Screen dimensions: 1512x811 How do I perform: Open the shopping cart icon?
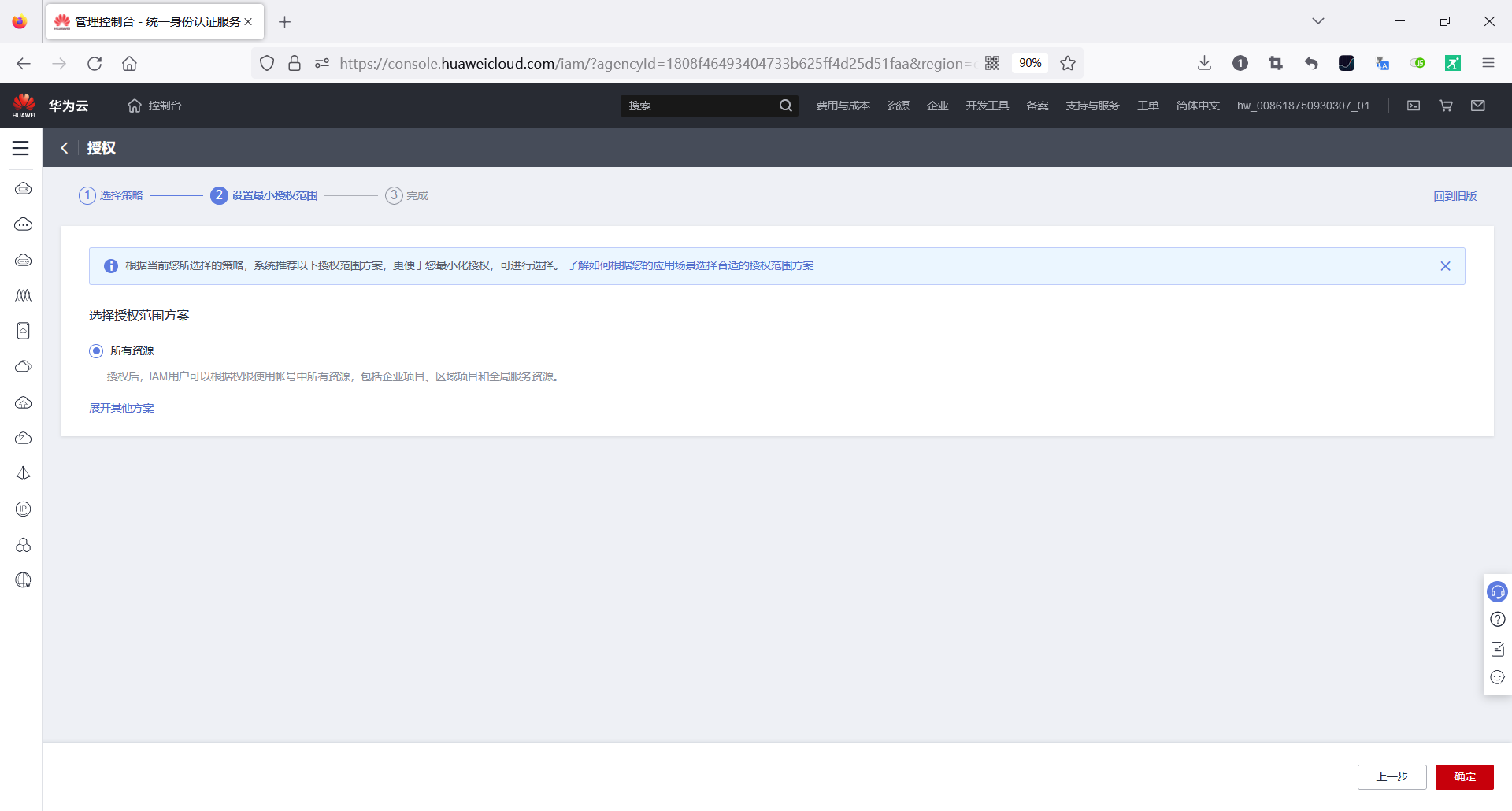point(1446,106)
